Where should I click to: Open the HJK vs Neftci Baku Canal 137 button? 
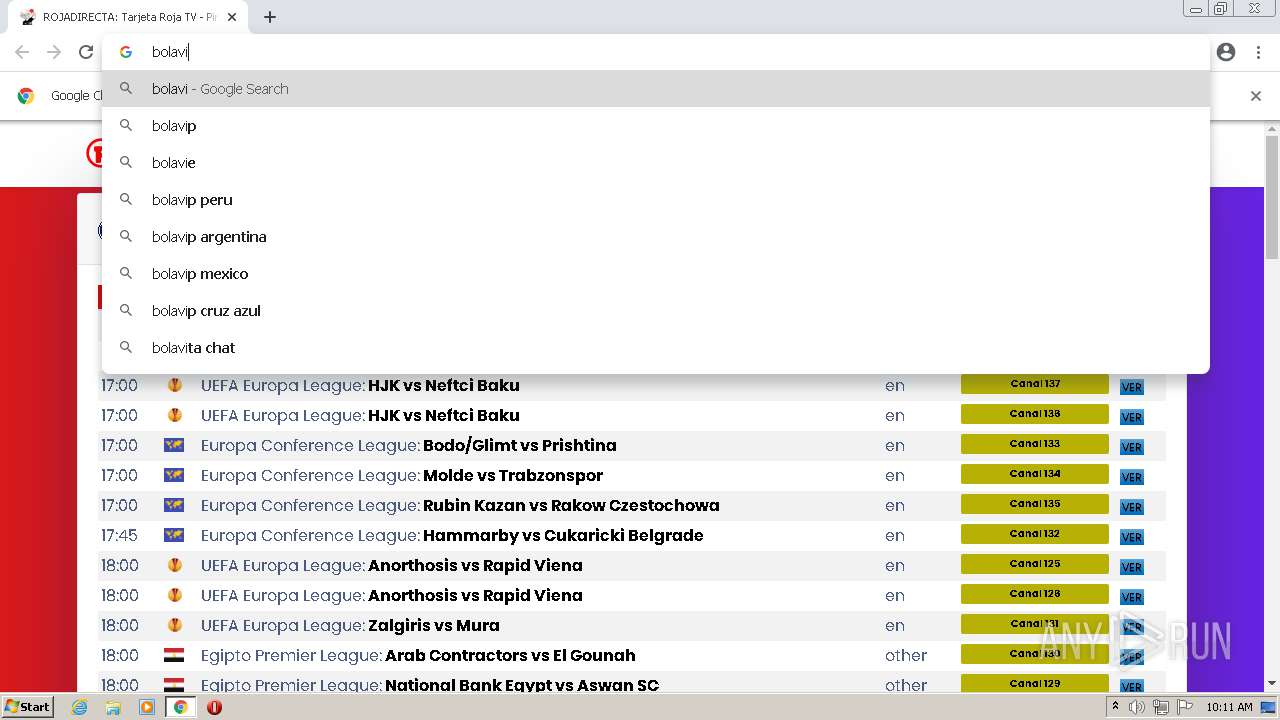[1035, 384]
